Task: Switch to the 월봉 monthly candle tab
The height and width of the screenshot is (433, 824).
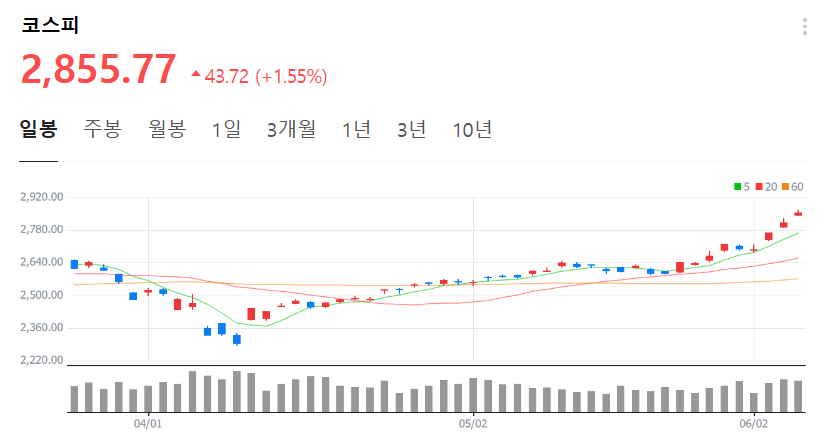Action: click(x=167, y=129)
